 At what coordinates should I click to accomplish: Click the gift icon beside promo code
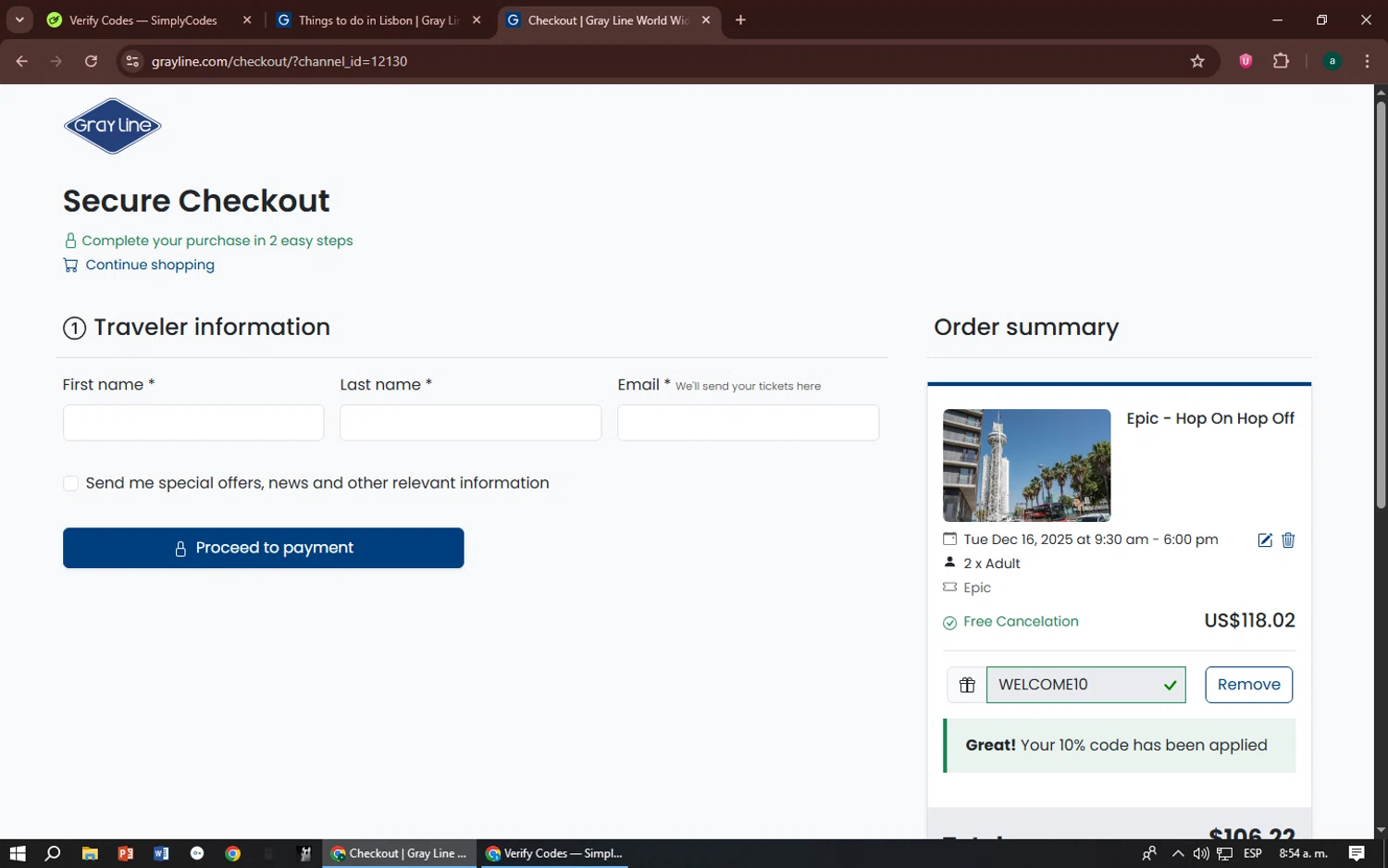click(x=967, y=685)
